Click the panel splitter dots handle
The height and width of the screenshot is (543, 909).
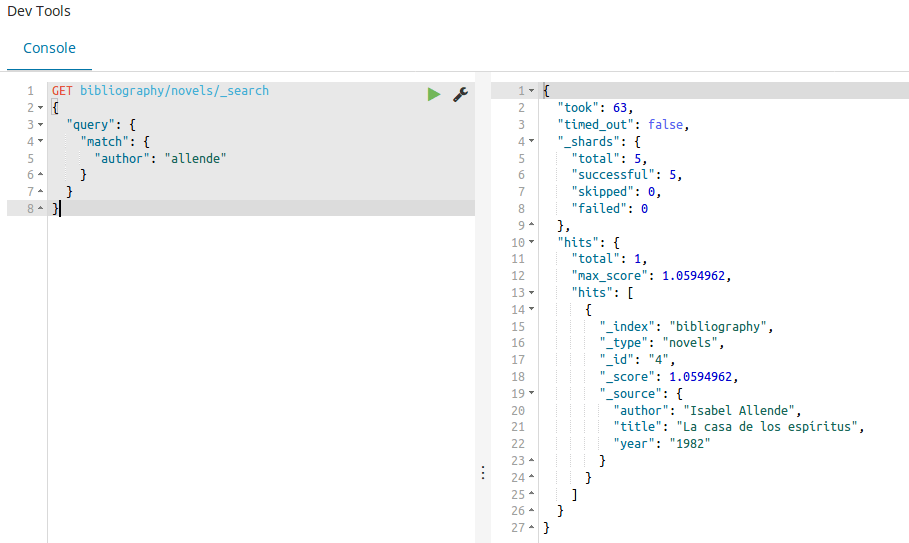483,473
